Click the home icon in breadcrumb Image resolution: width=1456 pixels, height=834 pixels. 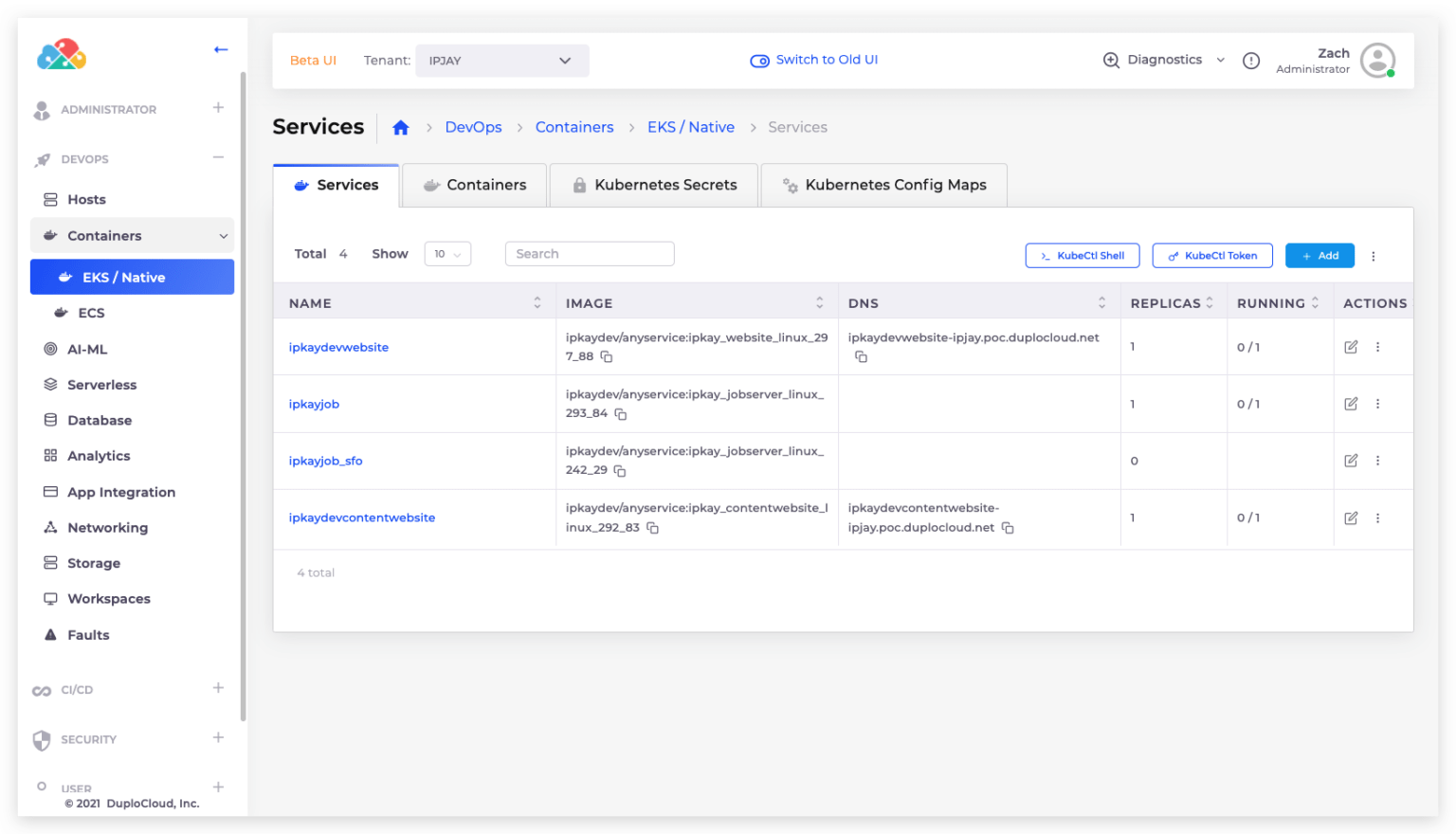tap(400, 128)
